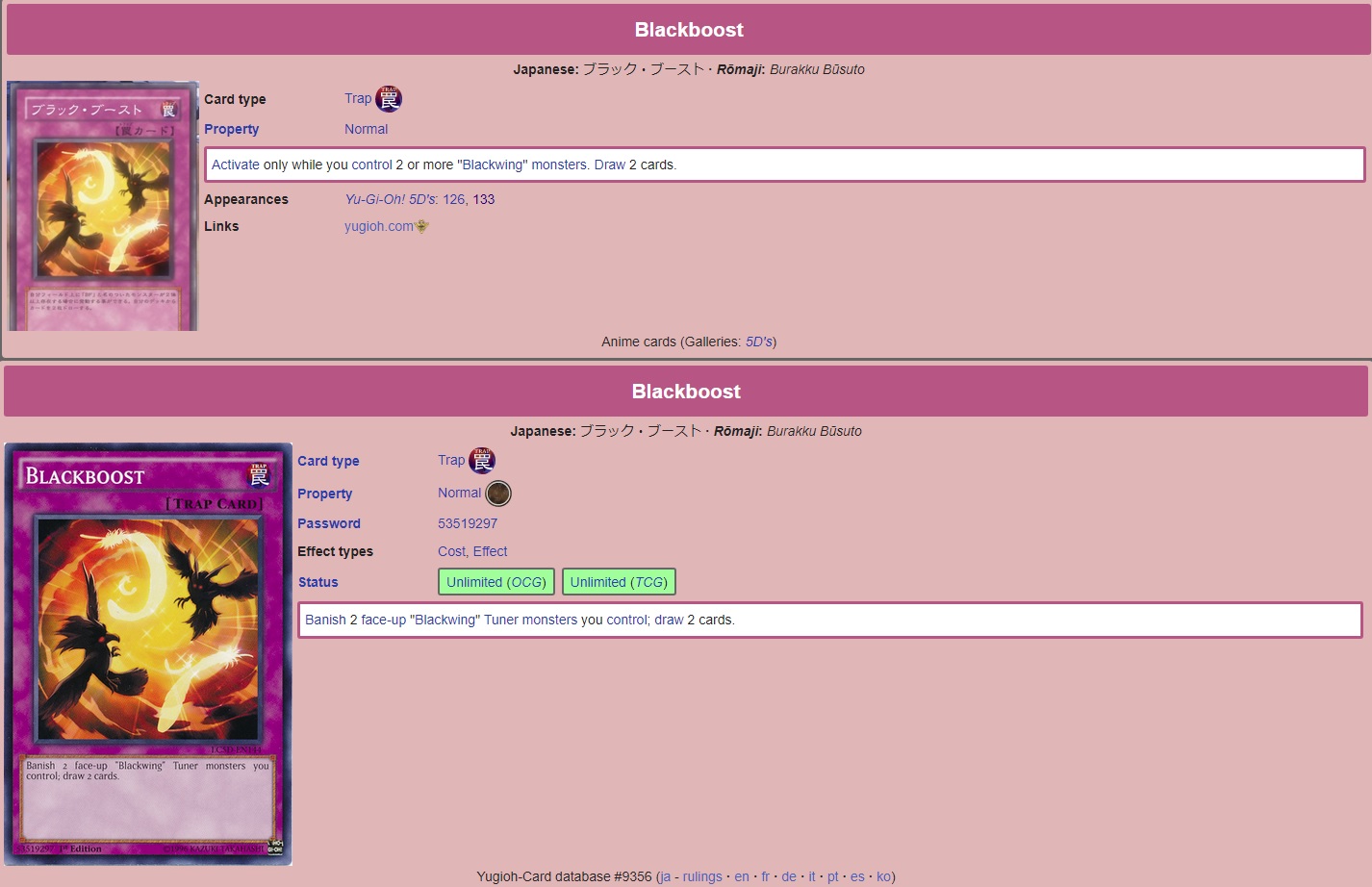The image size is (1372, 887).
Task: Follow the Property link above the Appearances row
Action: [x=231, y=129]
